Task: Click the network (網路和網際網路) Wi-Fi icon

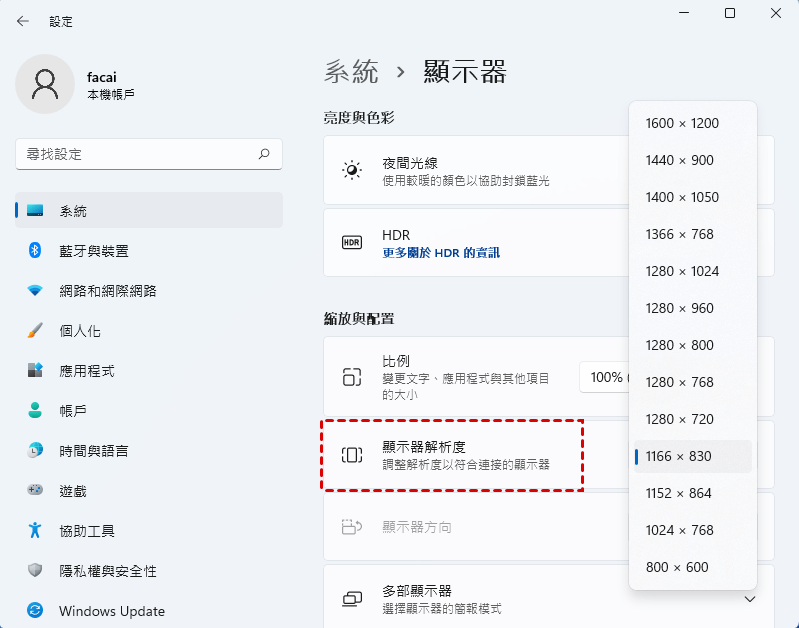Action: (x=35, y=291)
